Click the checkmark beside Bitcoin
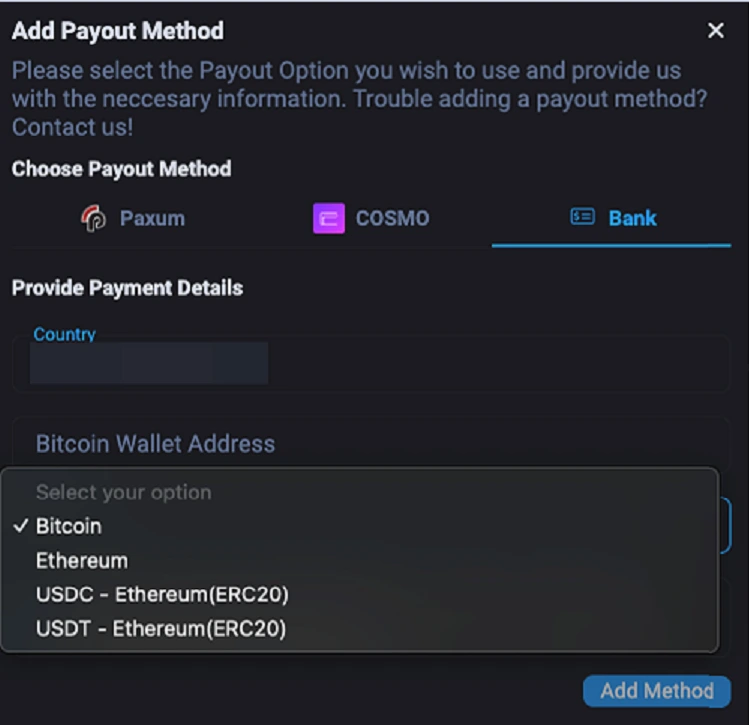 pos(21,526)
